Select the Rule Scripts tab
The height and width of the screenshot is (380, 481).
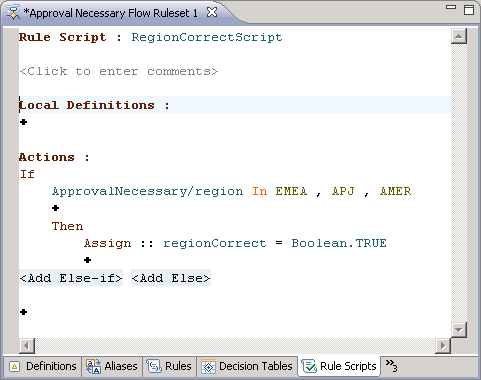pos(339,366)
